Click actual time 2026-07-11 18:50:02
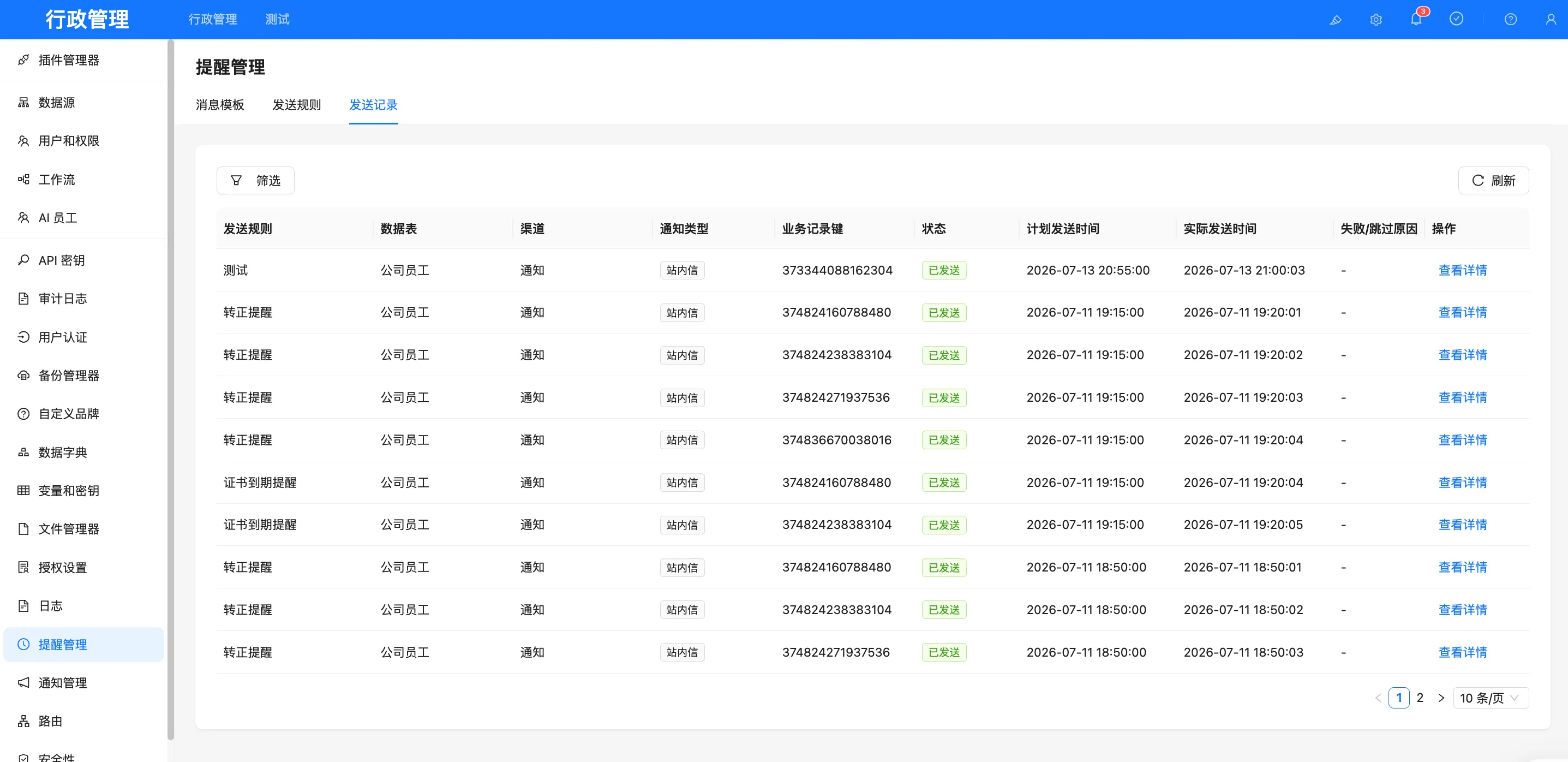The width and height of the screenshot is (1568, 762). 1243,609
